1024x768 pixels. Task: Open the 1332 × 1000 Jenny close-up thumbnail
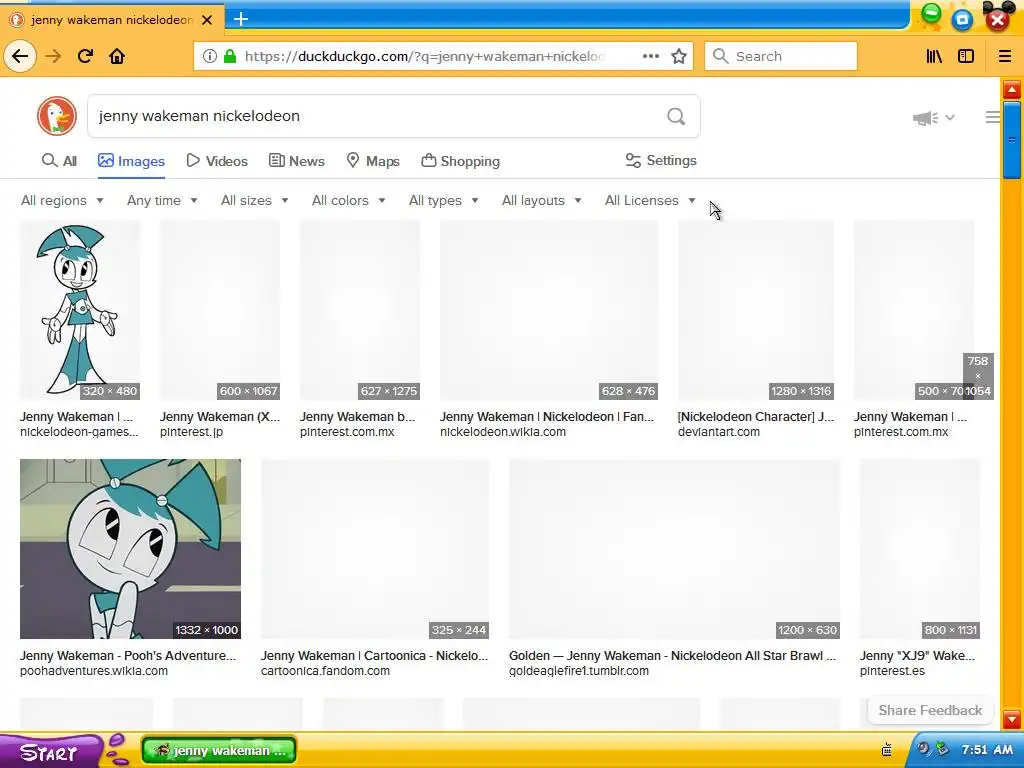point(130,549)
